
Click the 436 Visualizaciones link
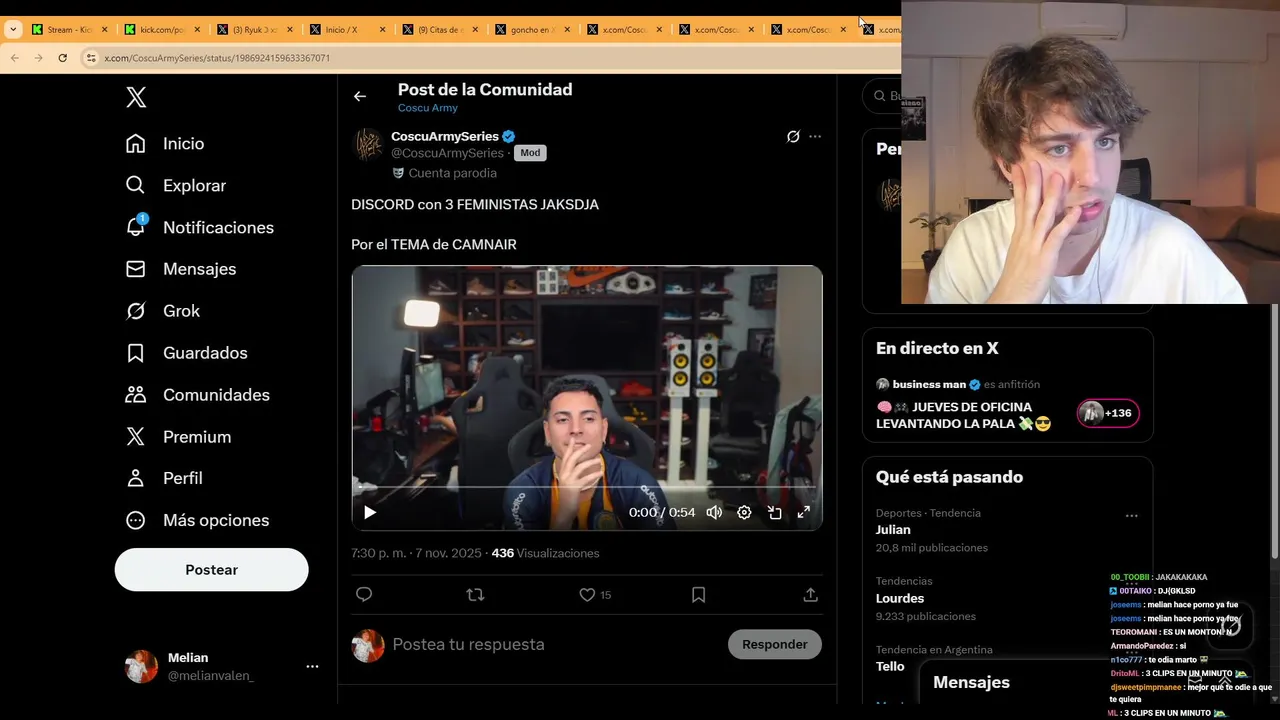[546, 553]
